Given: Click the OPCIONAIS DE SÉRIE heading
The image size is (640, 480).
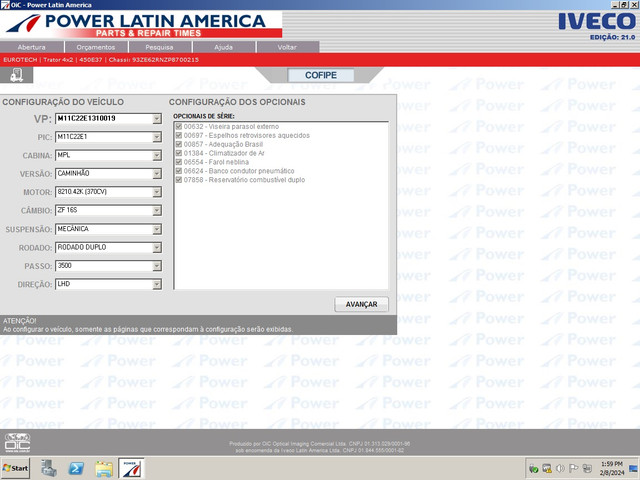Looking at the screenshot, I should tap(204, 116).
